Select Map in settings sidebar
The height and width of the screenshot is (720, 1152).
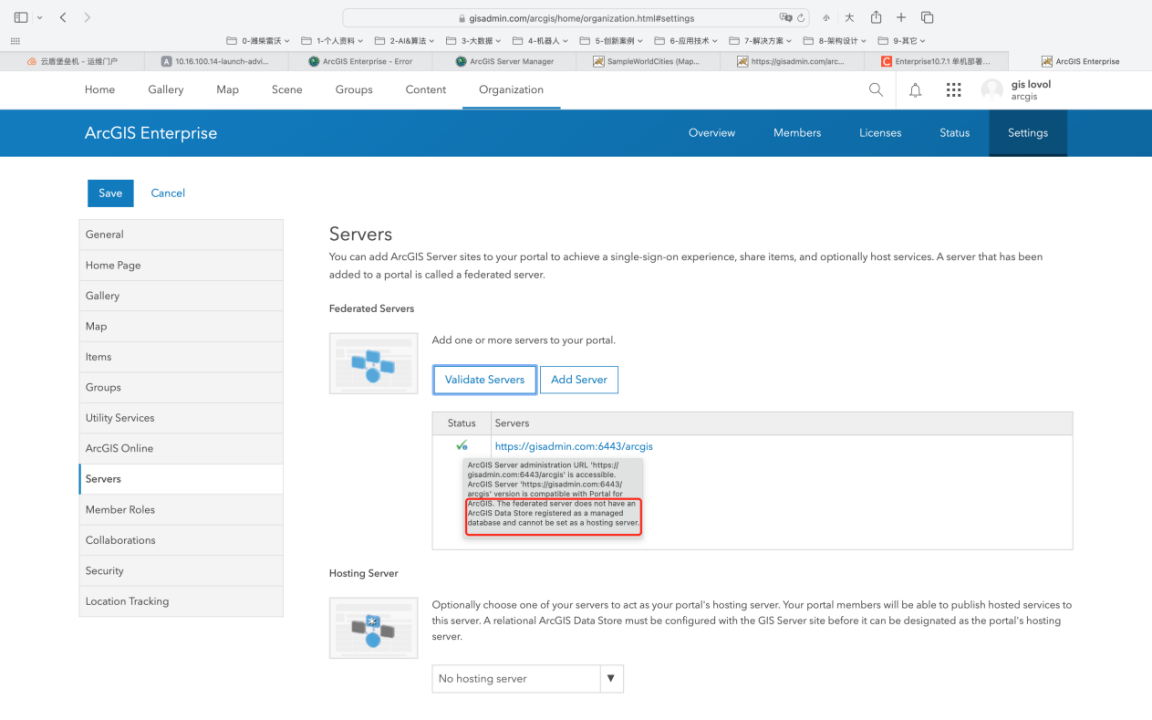(x=181, y=326)
